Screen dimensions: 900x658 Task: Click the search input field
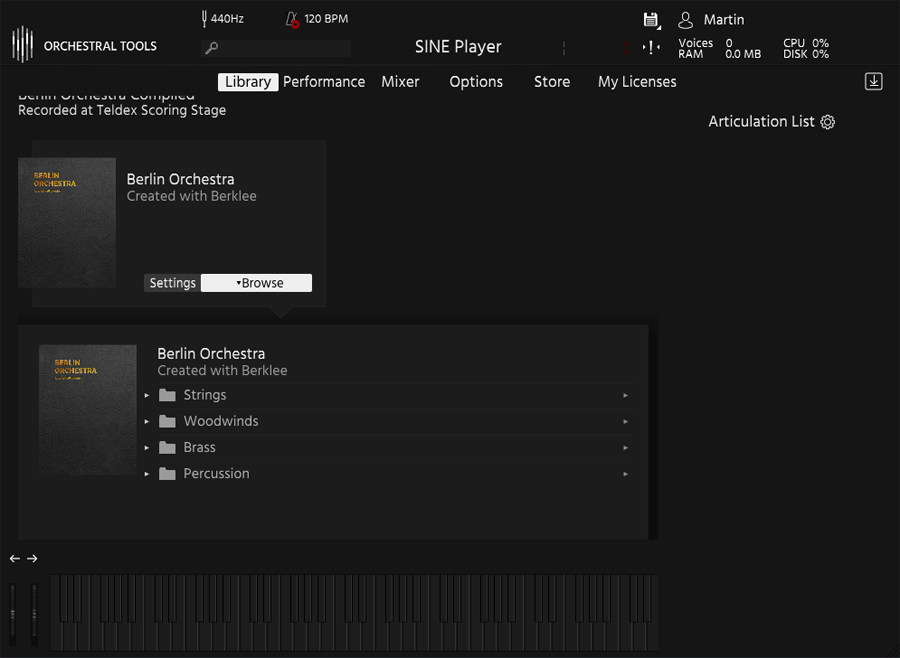(x=276, y=48)
